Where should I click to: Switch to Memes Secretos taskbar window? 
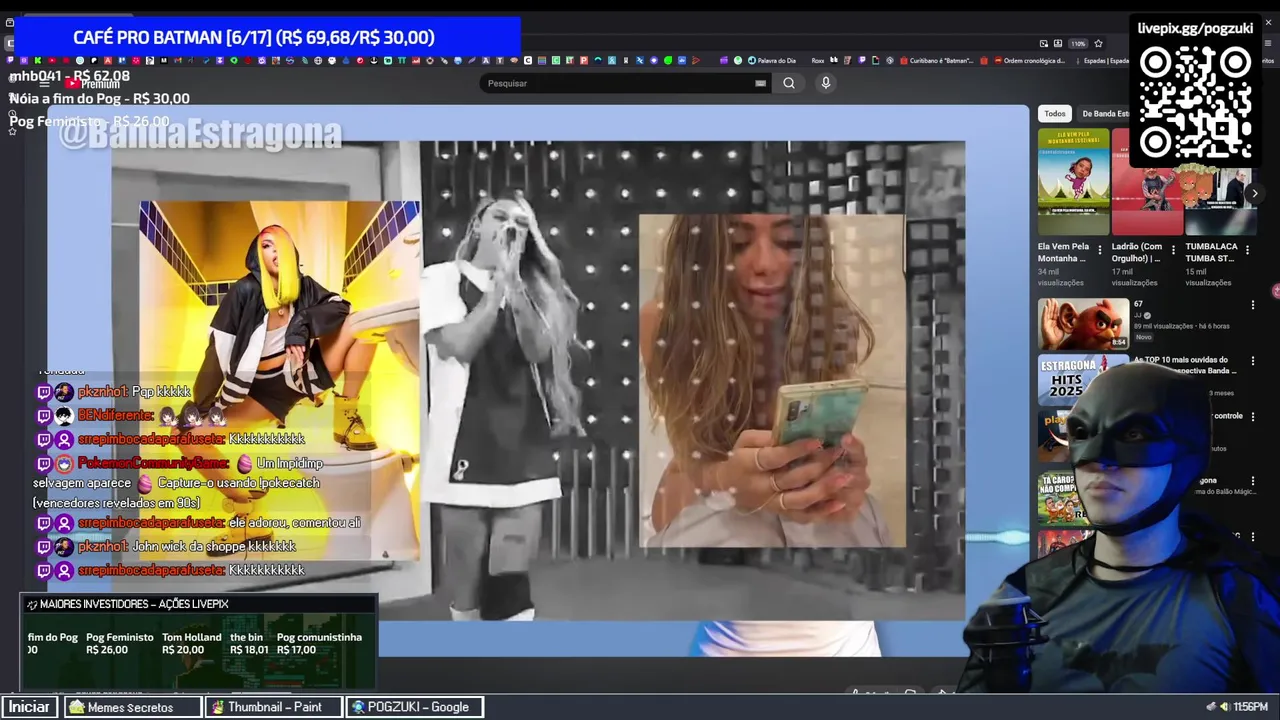point(133,707)
